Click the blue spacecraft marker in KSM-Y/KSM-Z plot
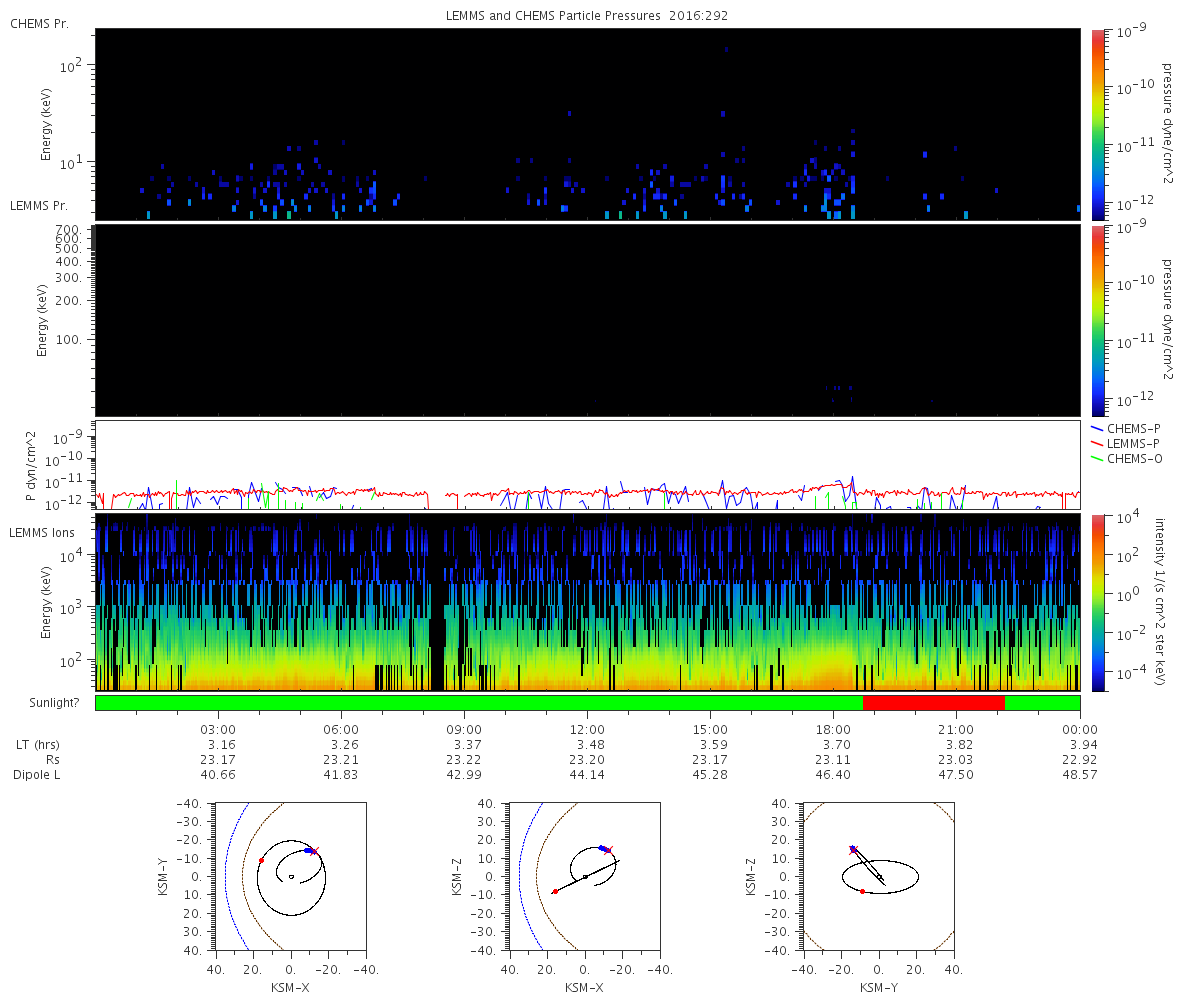The height and width of the screenshot is (1000, 1200). pos(853,849)
